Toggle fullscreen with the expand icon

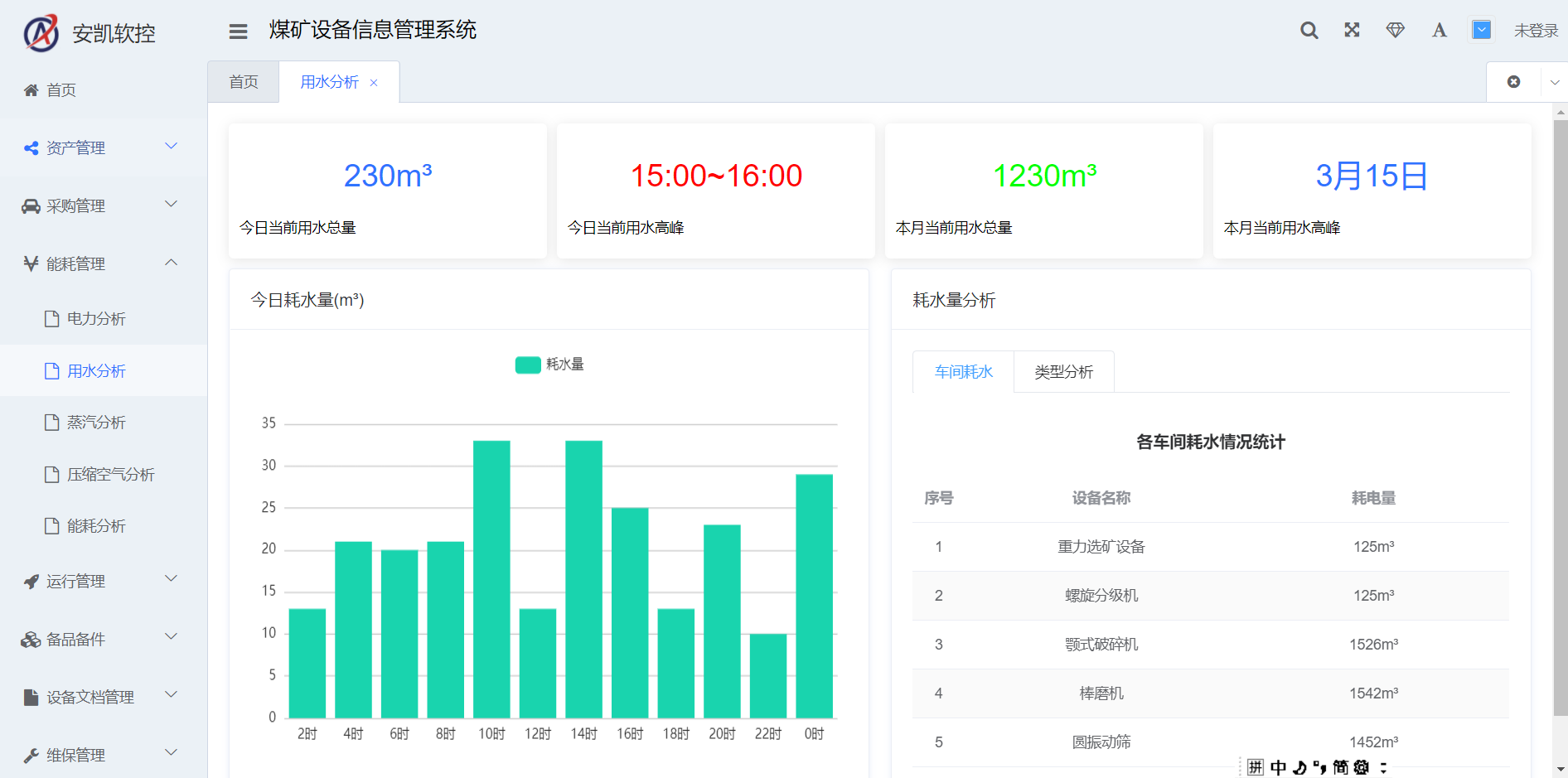point(1352,30)
